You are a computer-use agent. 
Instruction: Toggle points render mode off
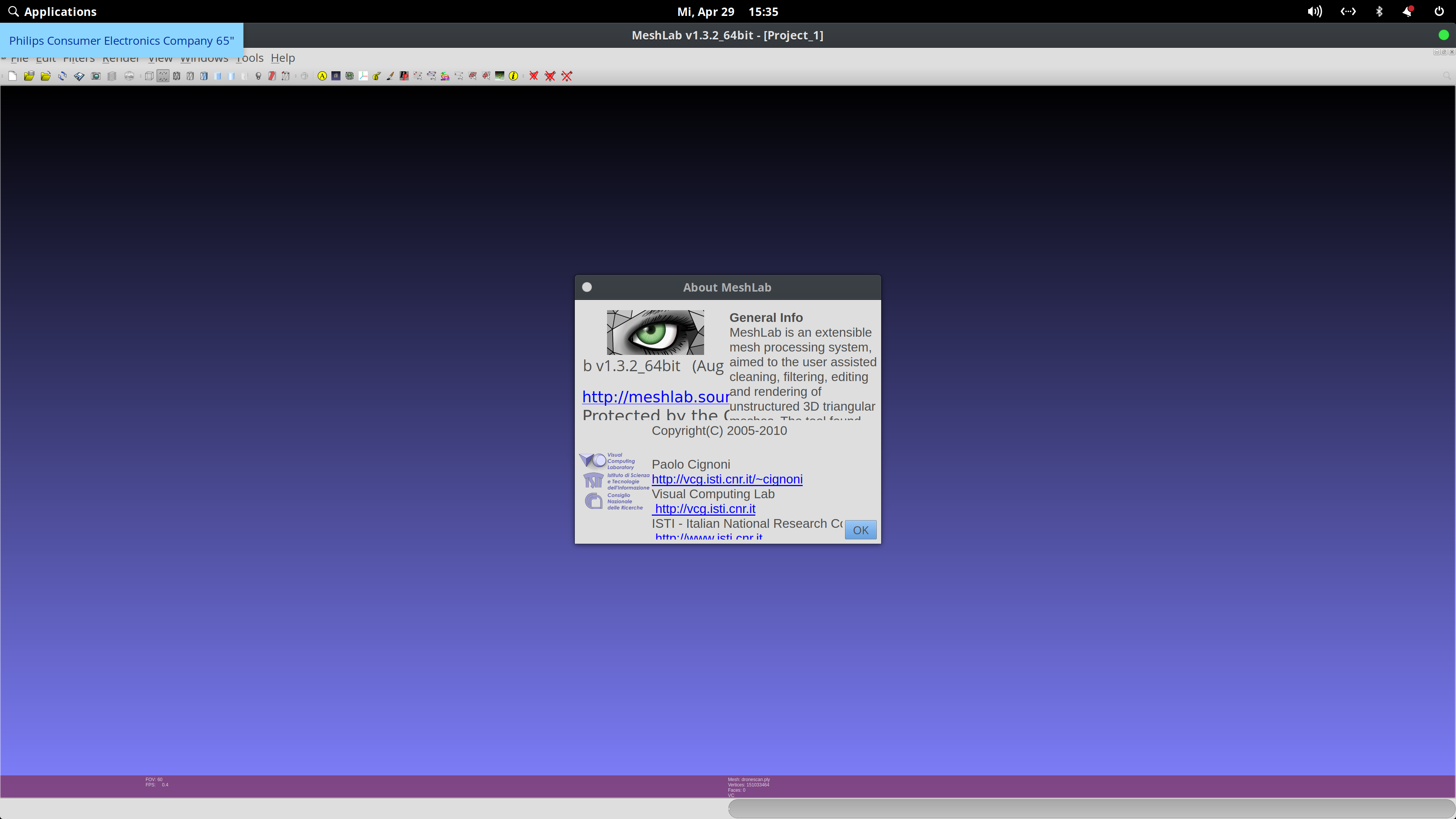163,76
